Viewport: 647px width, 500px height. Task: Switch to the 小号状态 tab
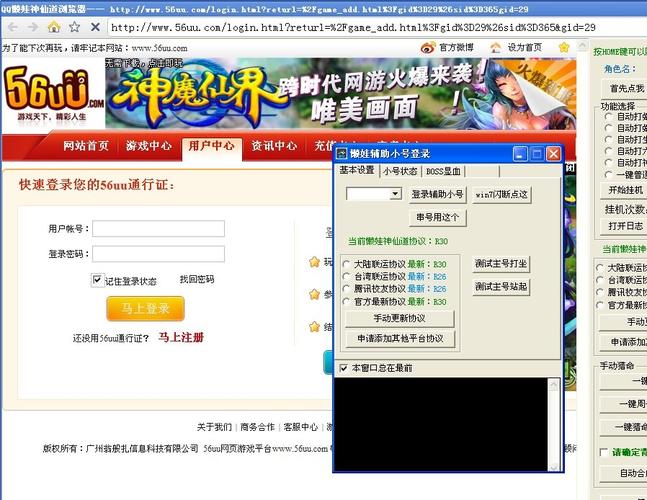[x=400, y=171]
